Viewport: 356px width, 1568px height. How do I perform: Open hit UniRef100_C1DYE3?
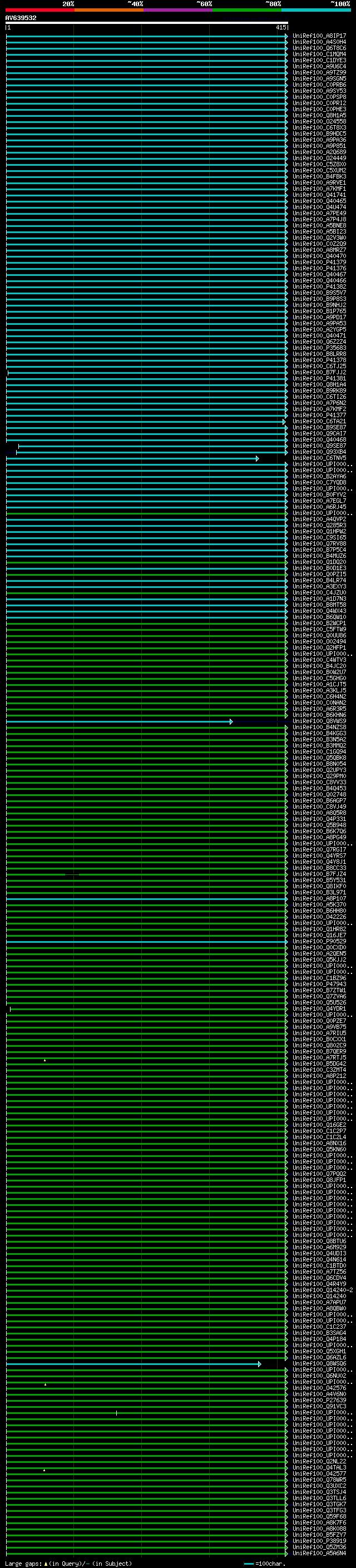pos(319,60)
